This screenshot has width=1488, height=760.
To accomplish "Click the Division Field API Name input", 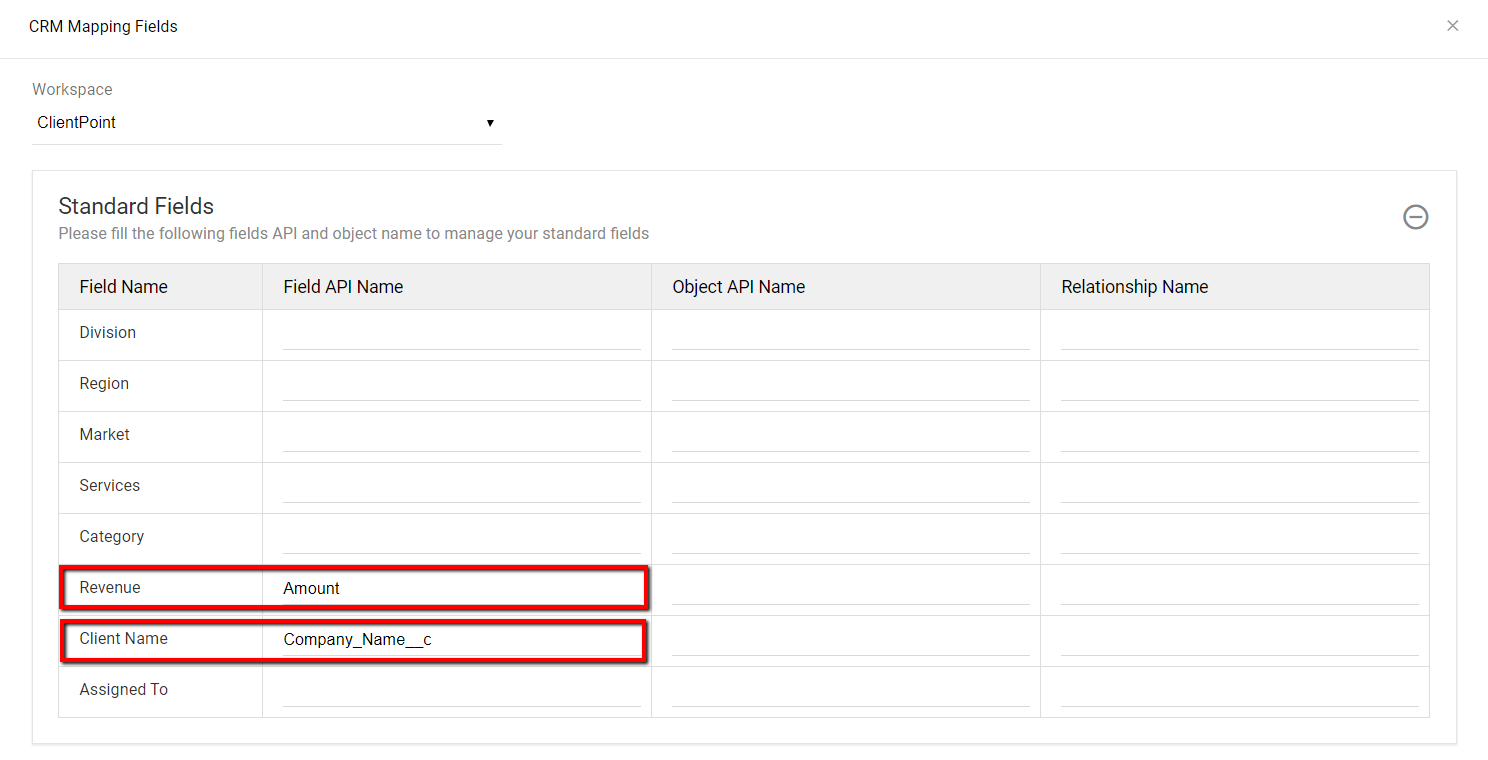I will [x=461, y=333].
